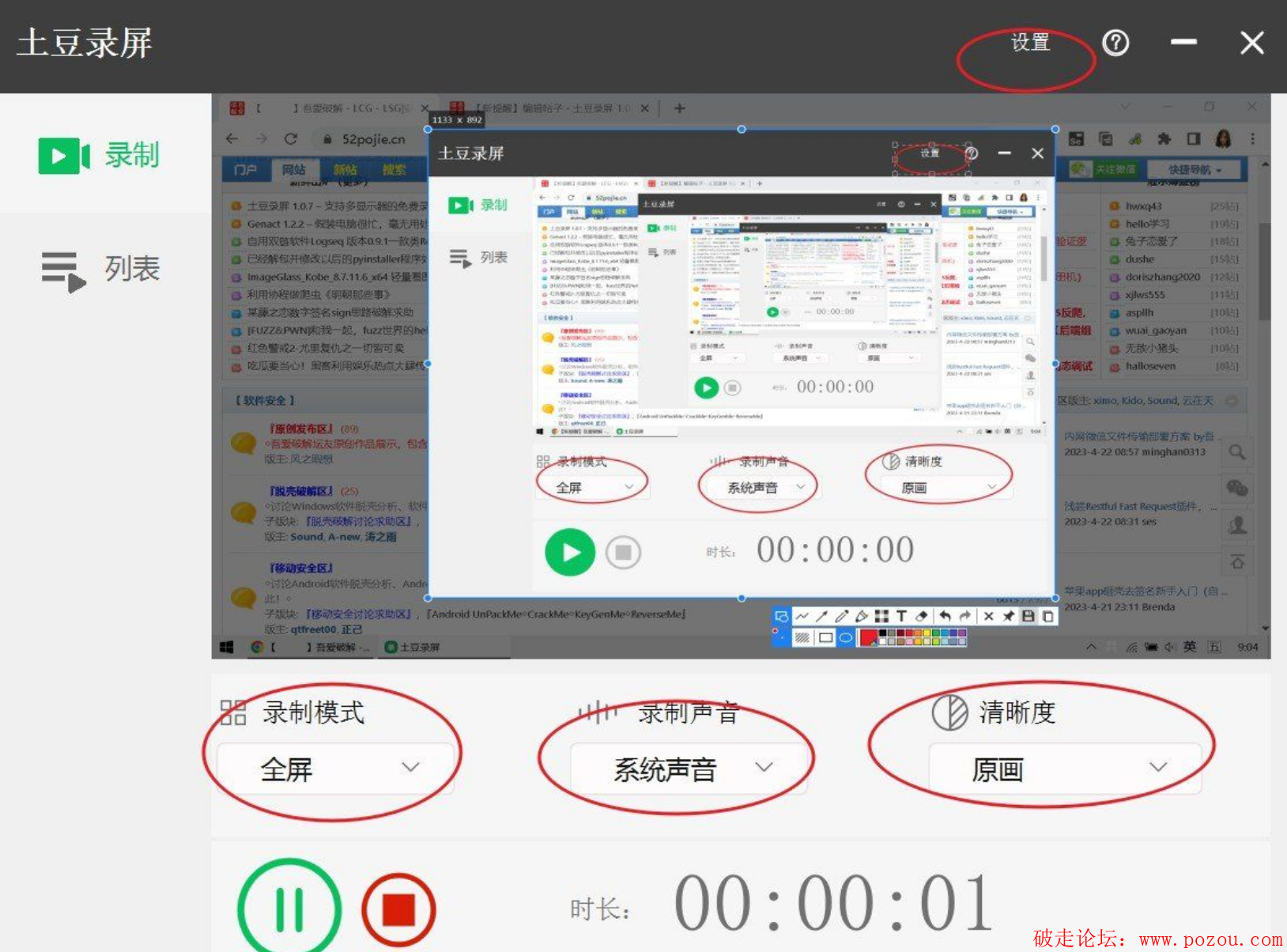
Task: Select the arrow tool in the screenshot toolbar
Action: pos(822,616)
